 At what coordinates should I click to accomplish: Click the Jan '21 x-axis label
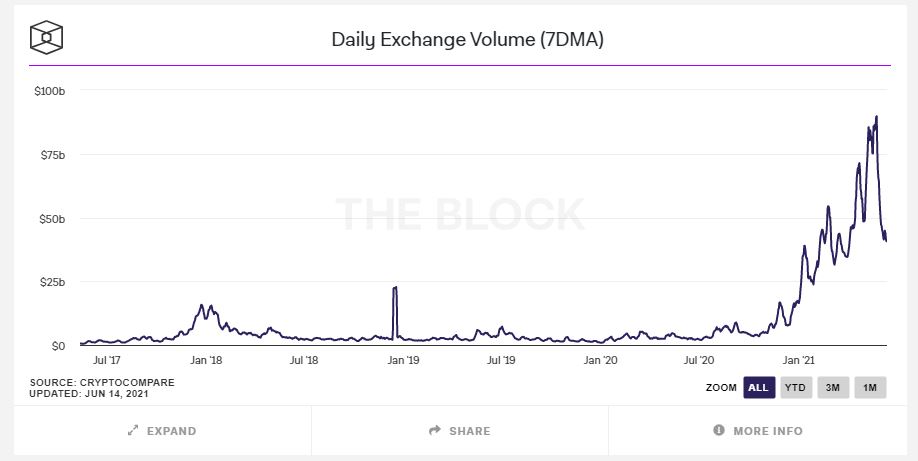[797, 360]
